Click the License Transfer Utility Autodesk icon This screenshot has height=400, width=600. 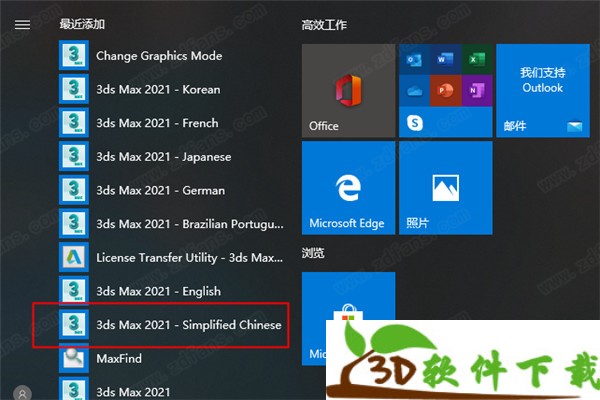pyautogui.click(x=74, y=257)
